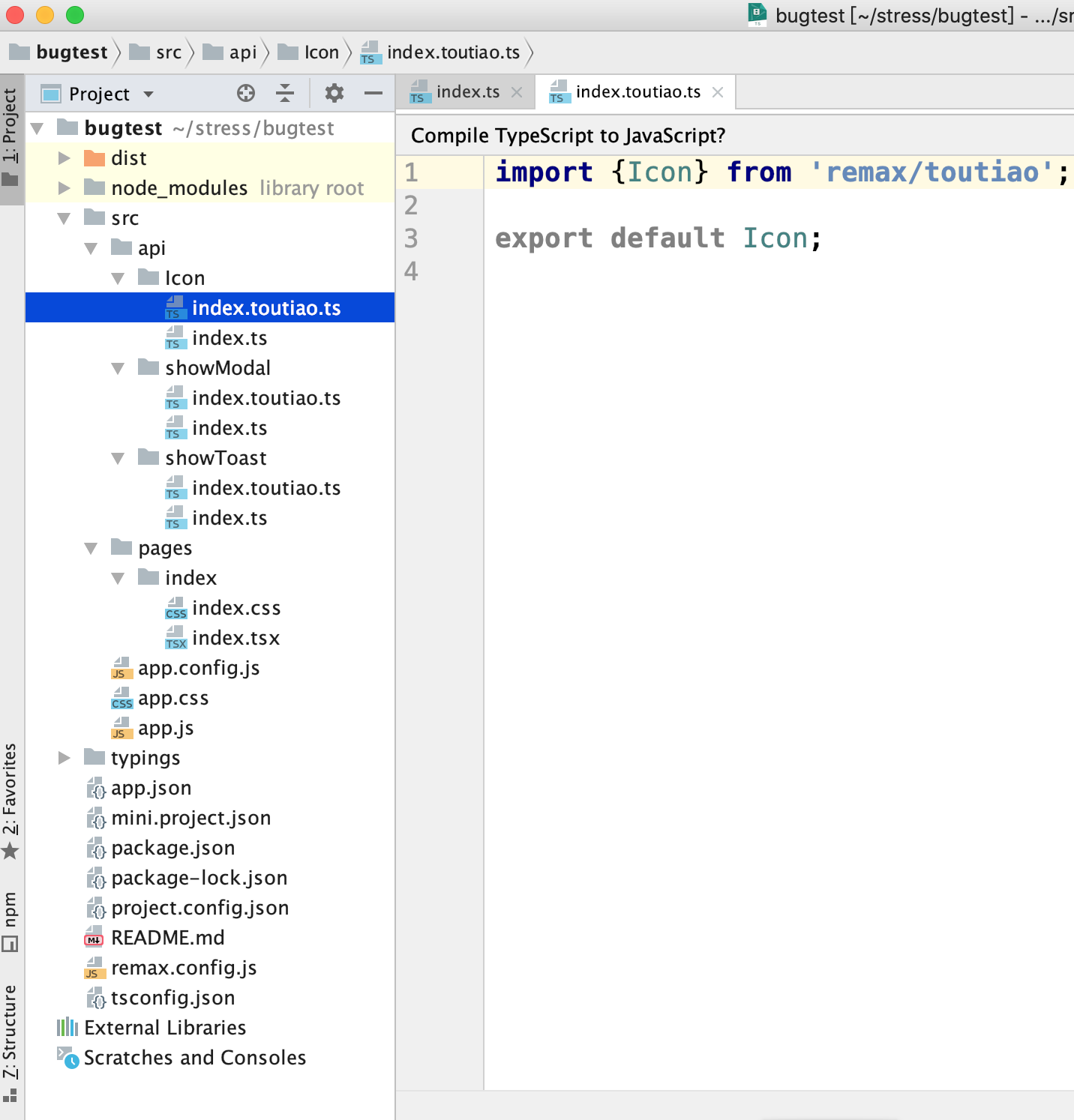Open the 1: Project tool window tab

(10, 138)
